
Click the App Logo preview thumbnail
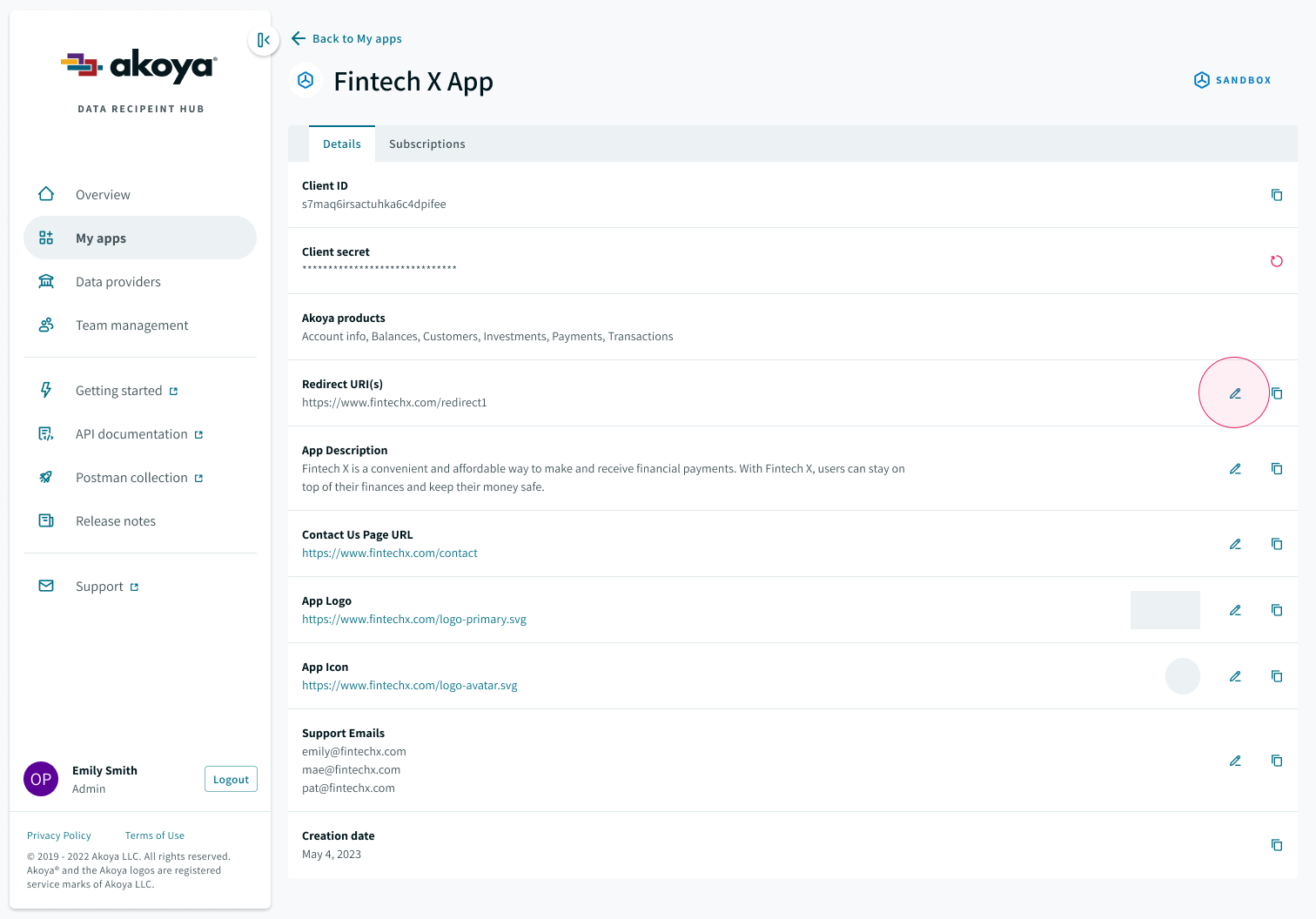coord(1165,610)
